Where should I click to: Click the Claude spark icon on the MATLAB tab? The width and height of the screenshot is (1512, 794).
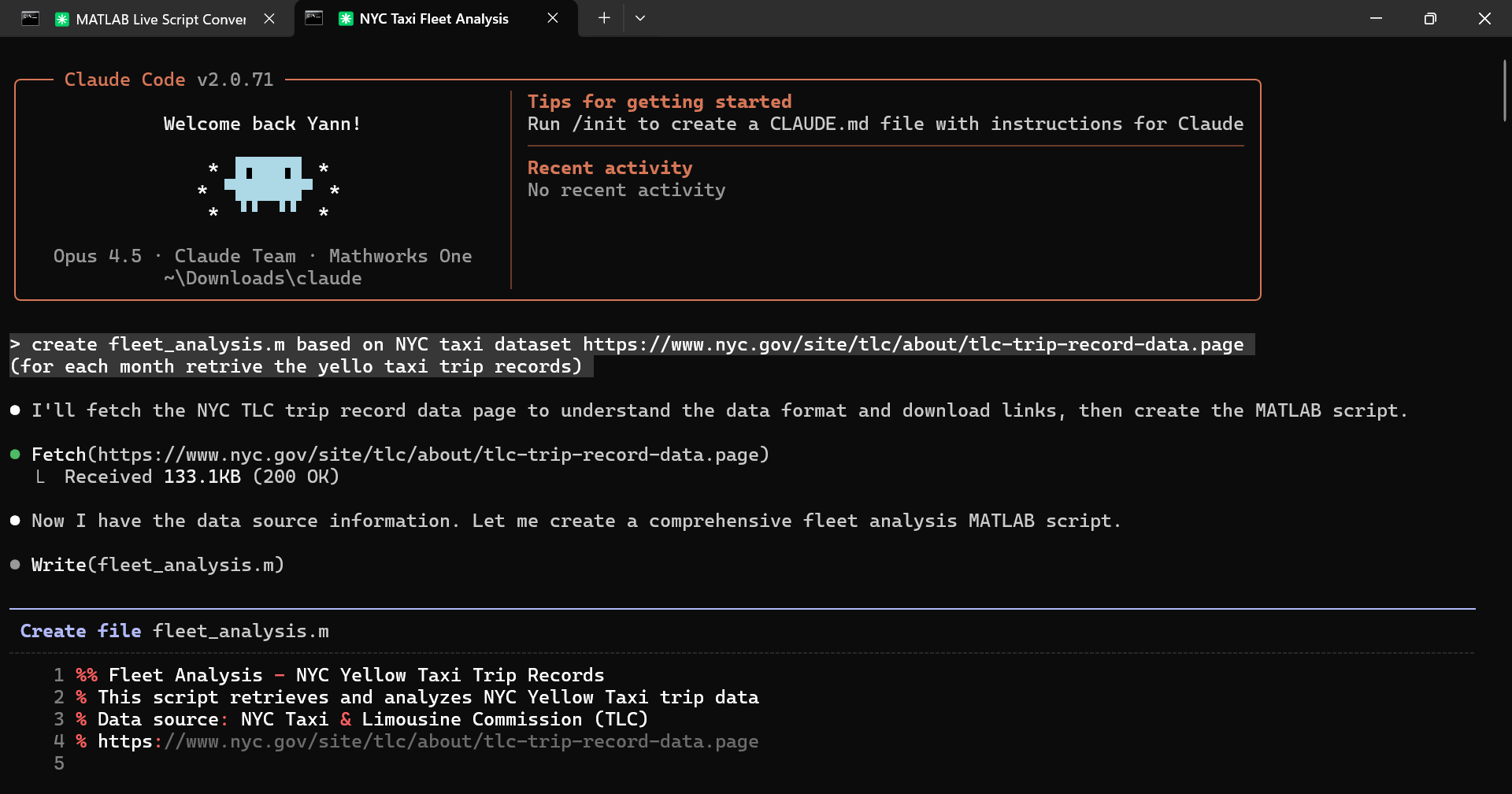point(62,19)
